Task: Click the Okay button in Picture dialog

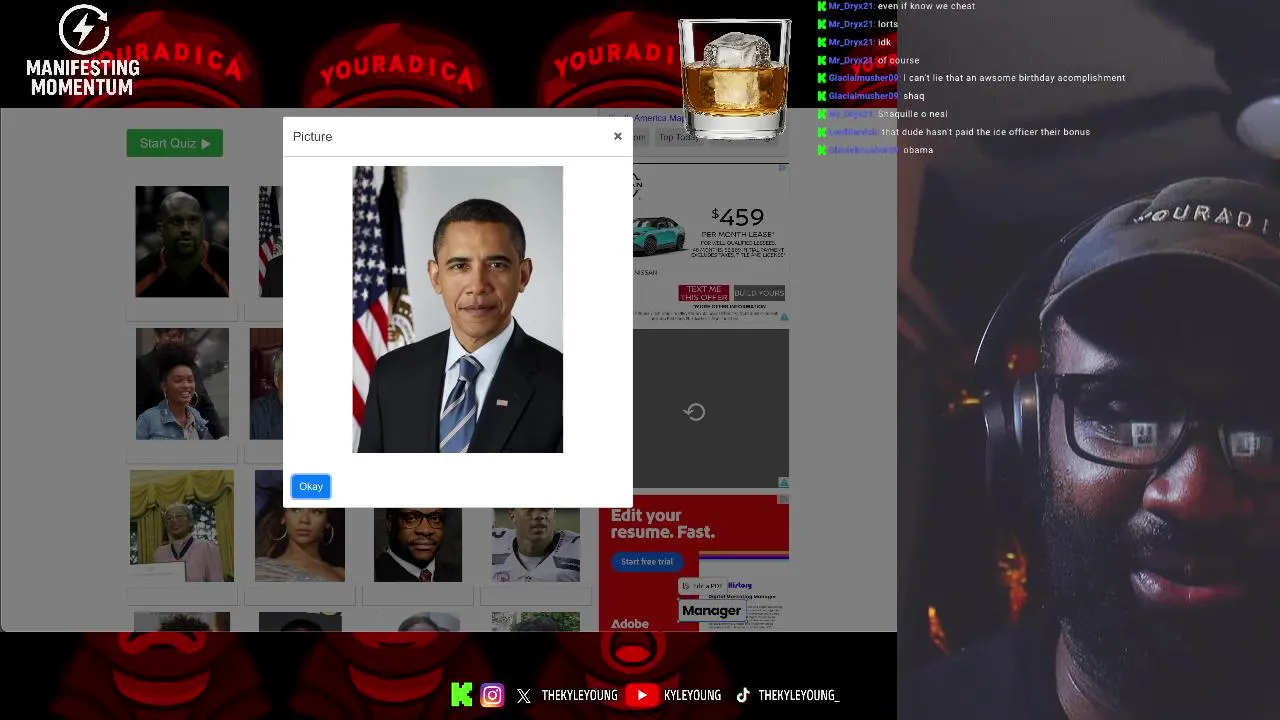Action: pyautogui.click(x=311, y=487)
